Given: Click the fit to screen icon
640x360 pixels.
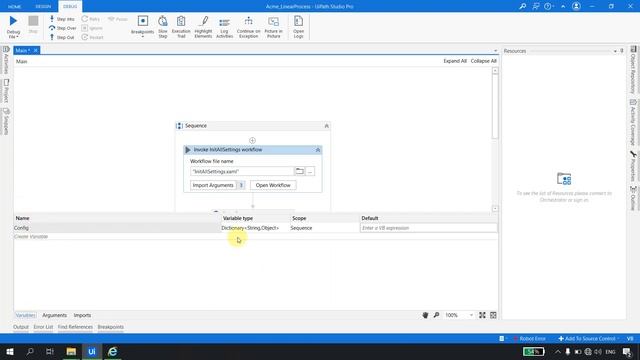Looking at the screenshot, I should pos(482,315).
